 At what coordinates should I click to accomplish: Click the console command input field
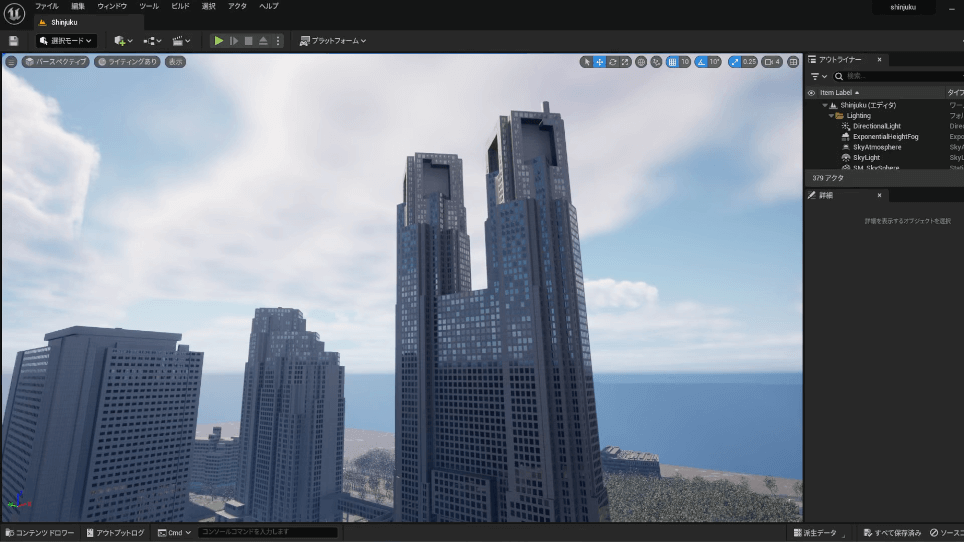point(268,532)
